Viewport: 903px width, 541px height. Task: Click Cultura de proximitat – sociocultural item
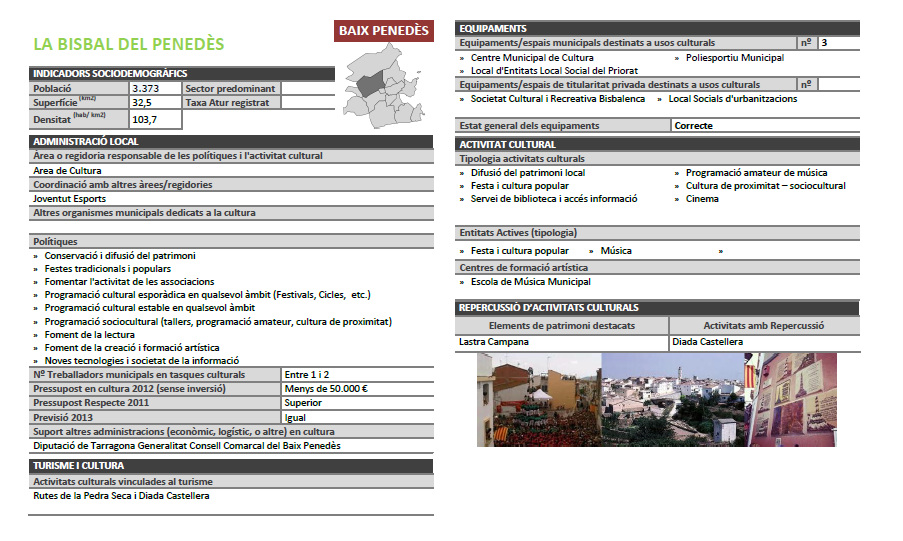pos(765,186)
